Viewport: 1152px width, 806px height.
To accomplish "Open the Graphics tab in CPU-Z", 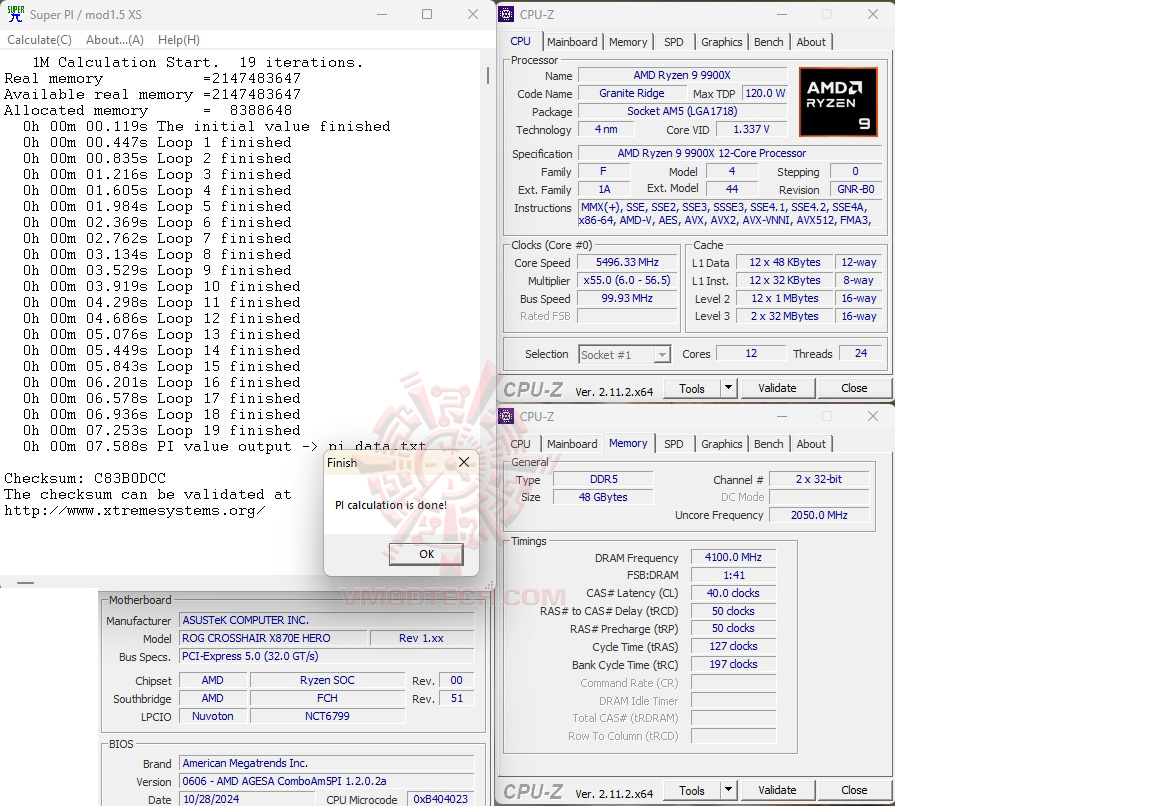I will (x=721, y=42).
